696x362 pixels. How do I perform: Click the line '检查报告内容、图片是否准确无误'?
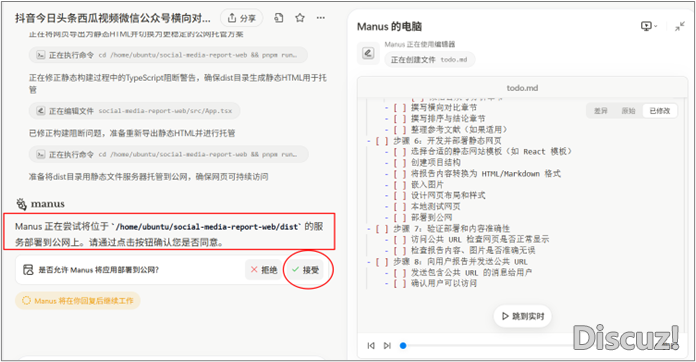coord(473,250)
